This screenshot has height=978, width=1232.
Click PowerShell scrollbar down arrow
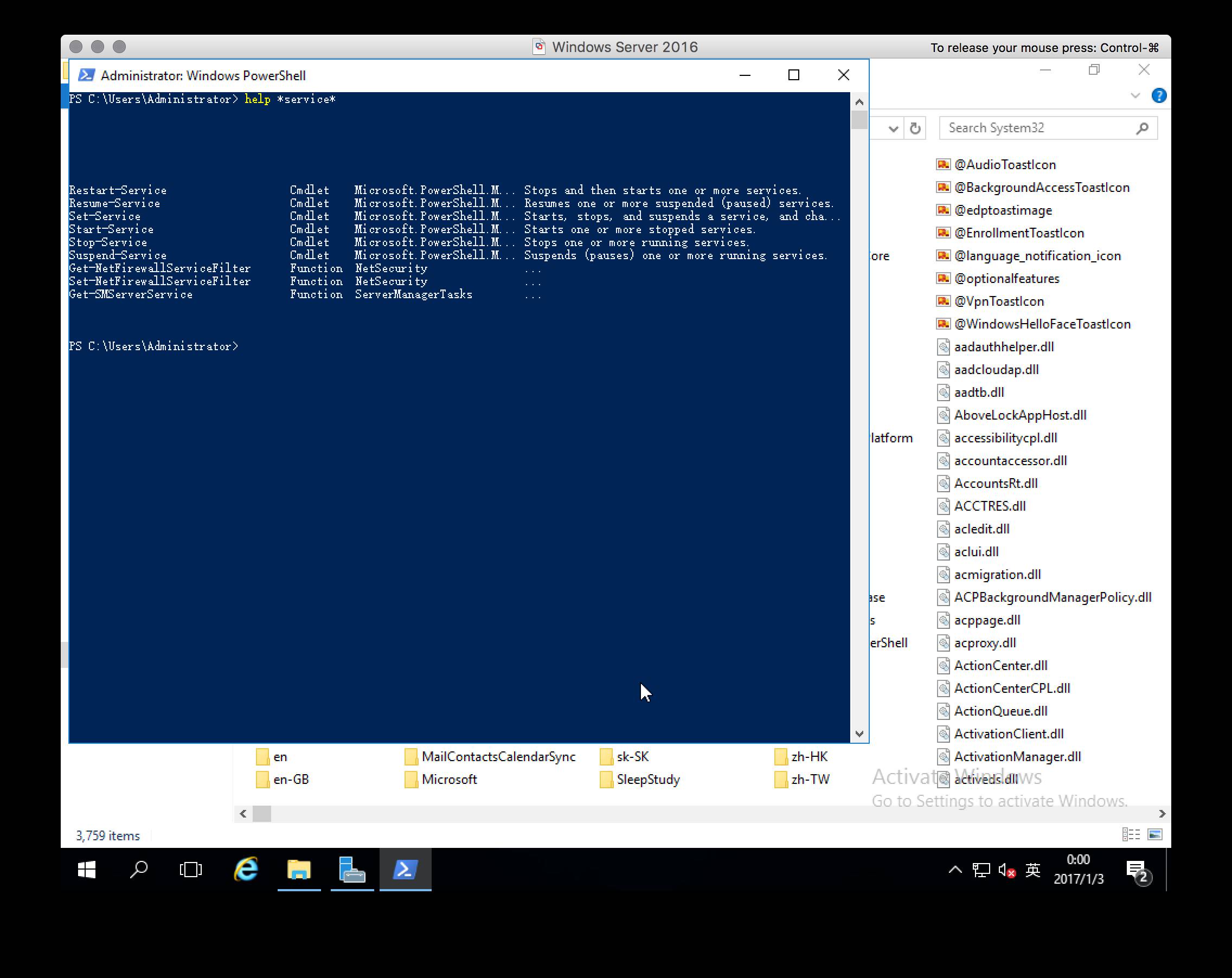[x=859, y=733]
